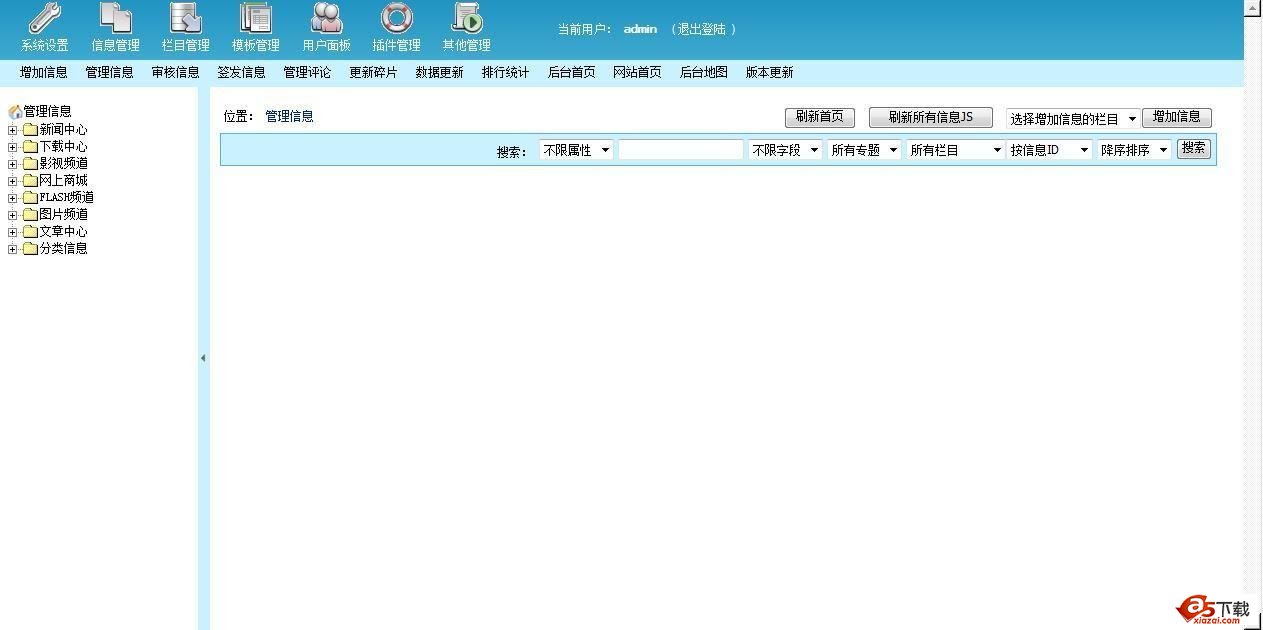The image size is (1263, 630).
Task: Open the 用户面板 icon
Action: 325,27
